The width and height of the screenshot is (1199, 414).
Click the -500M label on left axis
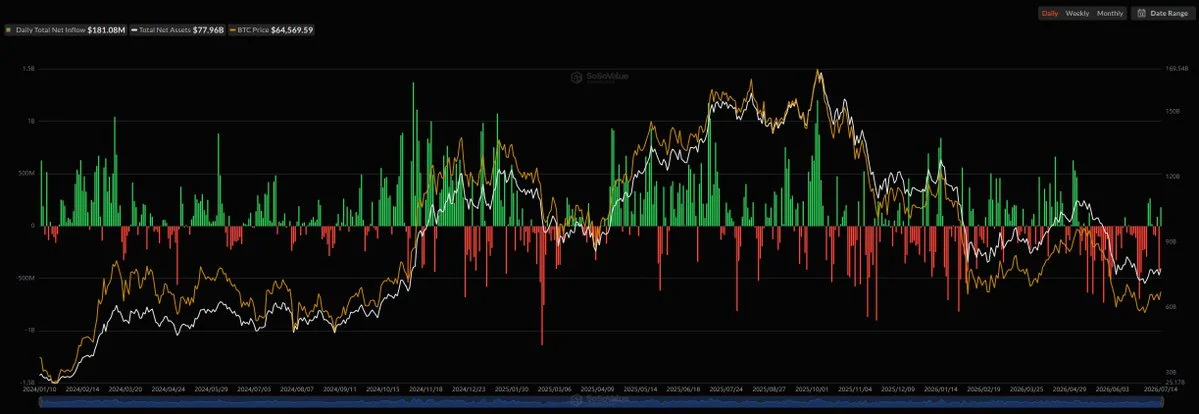point(26,278)
